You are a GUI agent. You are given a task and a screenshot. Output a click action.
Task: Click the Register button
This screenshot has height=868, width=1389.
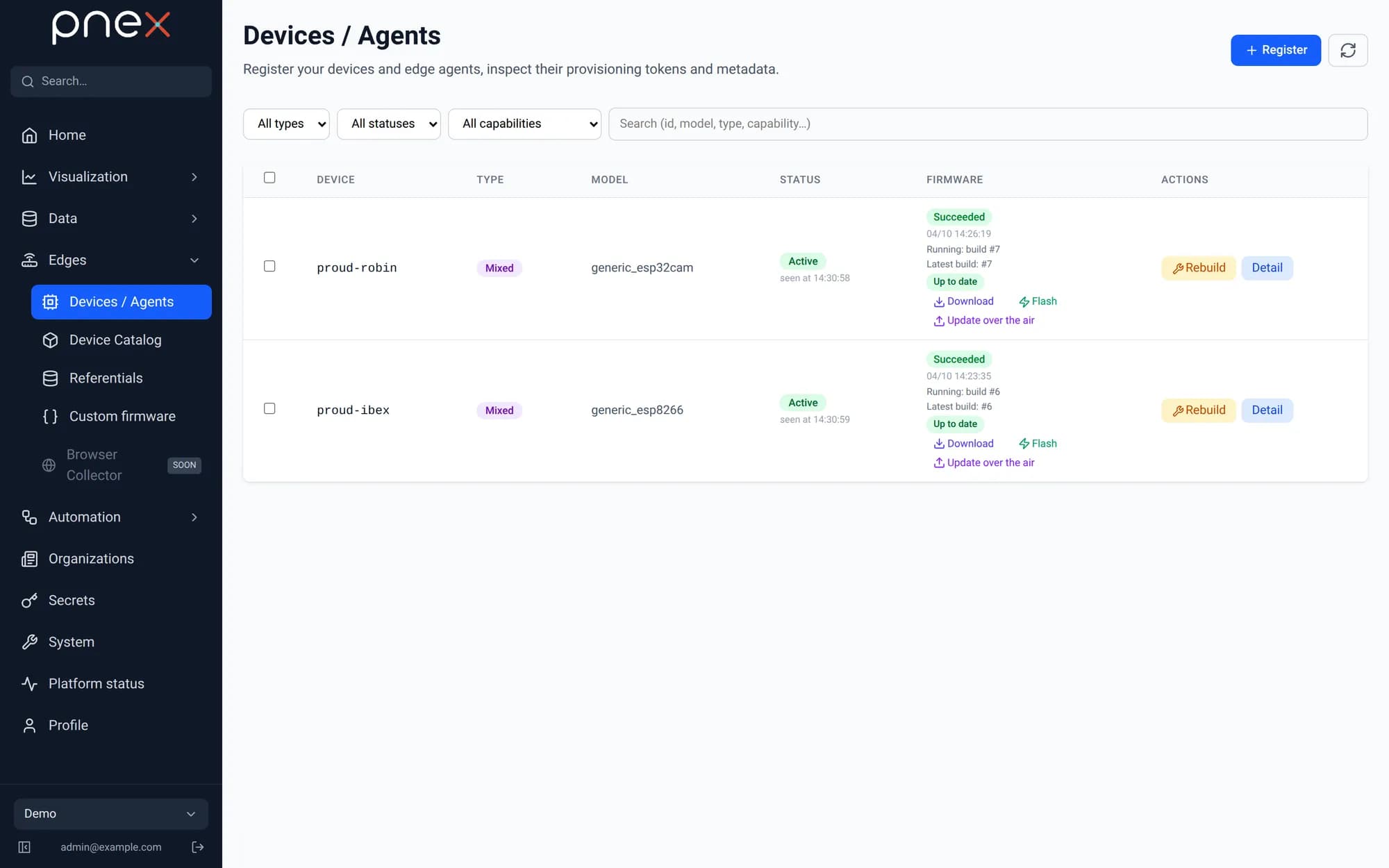(x=1276, y=50)
